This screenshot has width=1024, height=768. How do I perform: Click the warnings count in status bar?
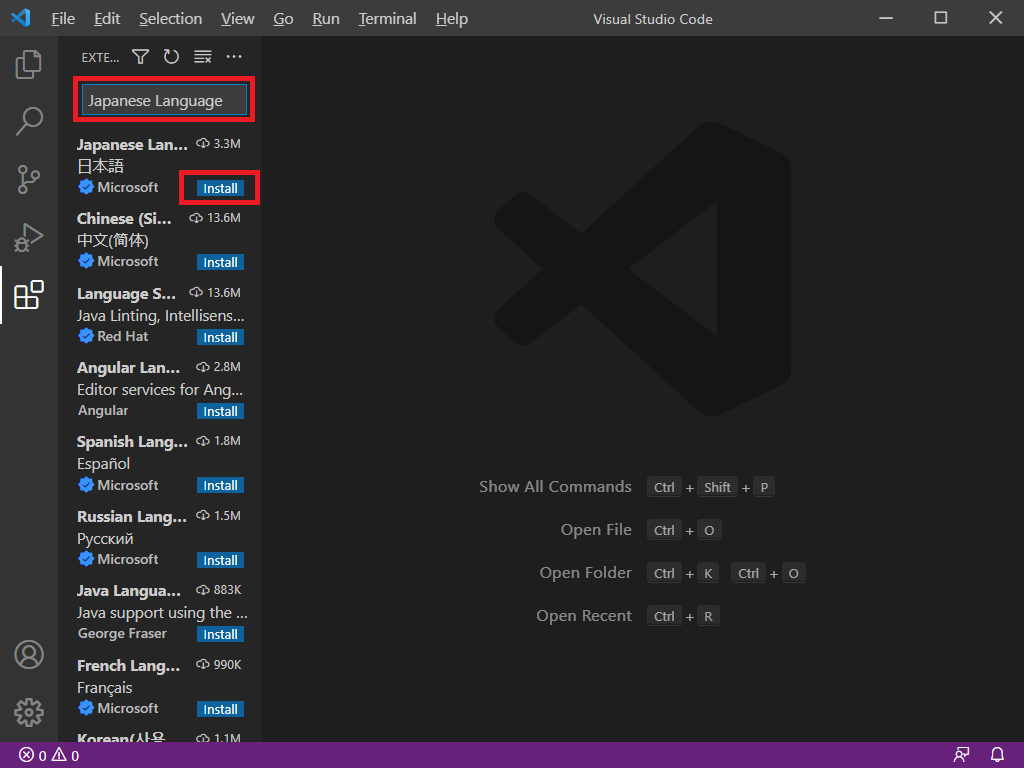click(x=65, y=756)
